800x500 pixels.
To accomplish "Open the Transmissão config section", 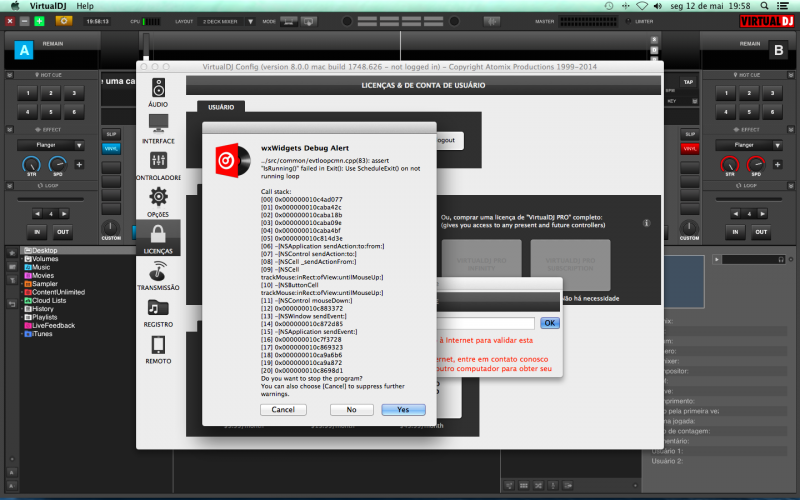I will [x=158, y=276].
